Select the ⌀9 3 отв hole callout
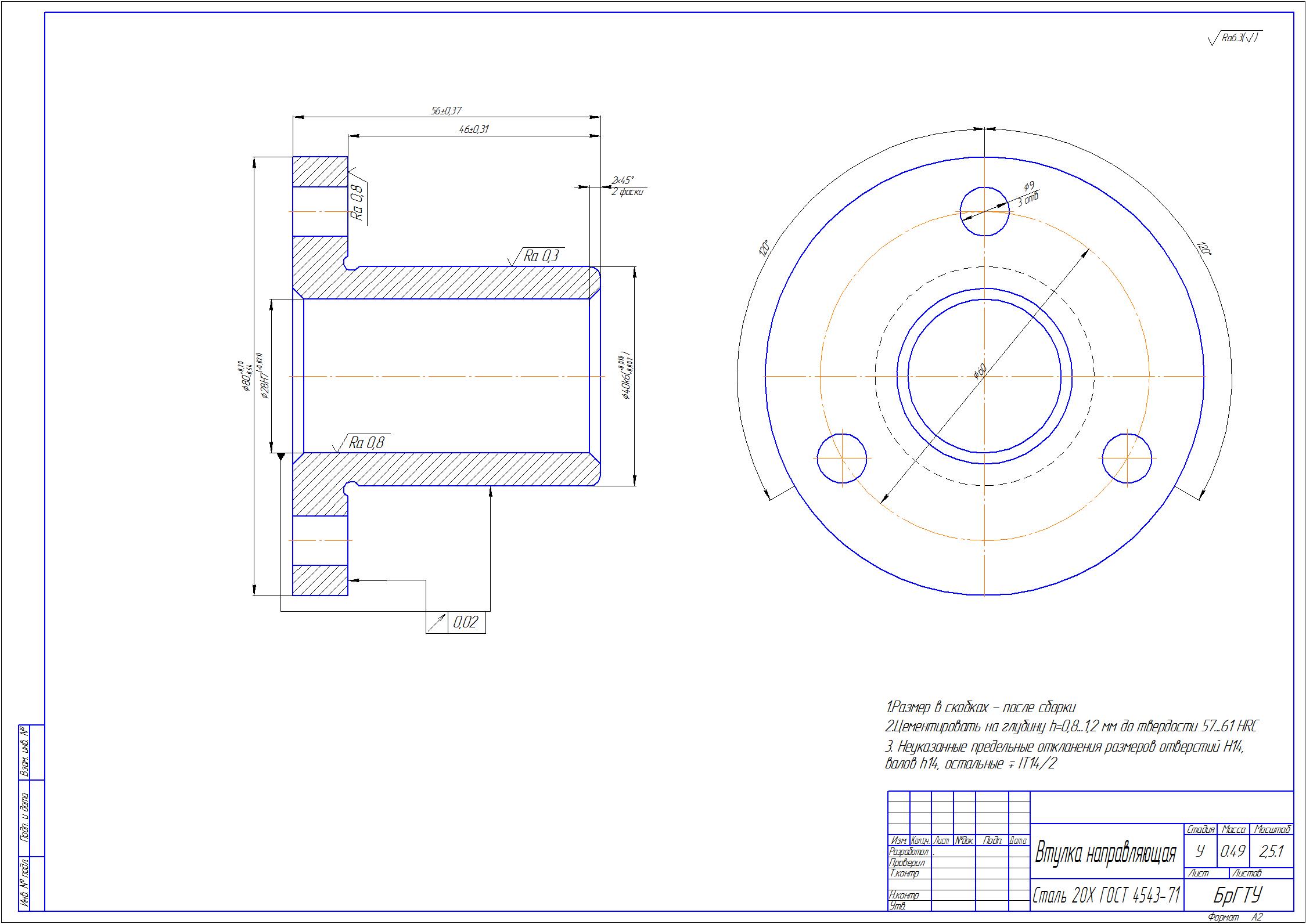This screenshot has height=924, width=1306. point(1028,193)
